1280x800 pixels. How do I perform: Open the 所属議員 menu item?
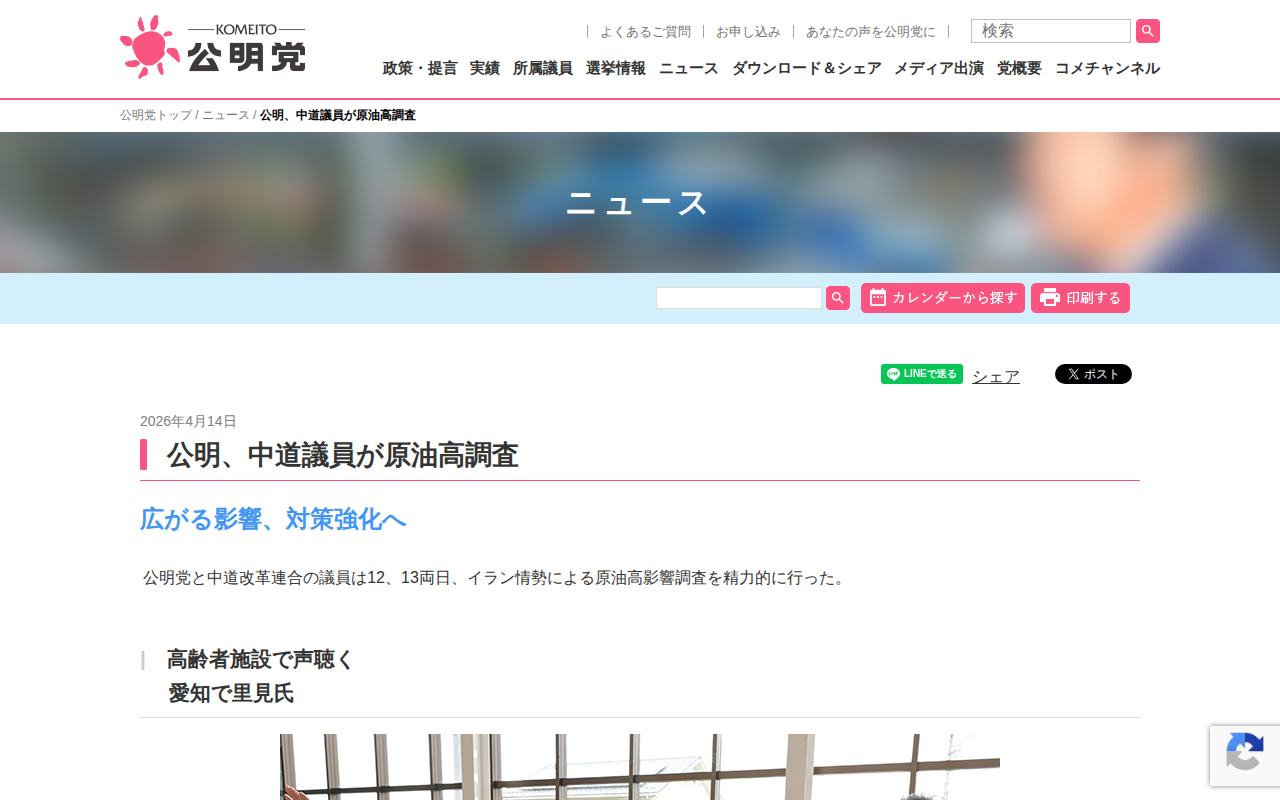tap(543, 68)
